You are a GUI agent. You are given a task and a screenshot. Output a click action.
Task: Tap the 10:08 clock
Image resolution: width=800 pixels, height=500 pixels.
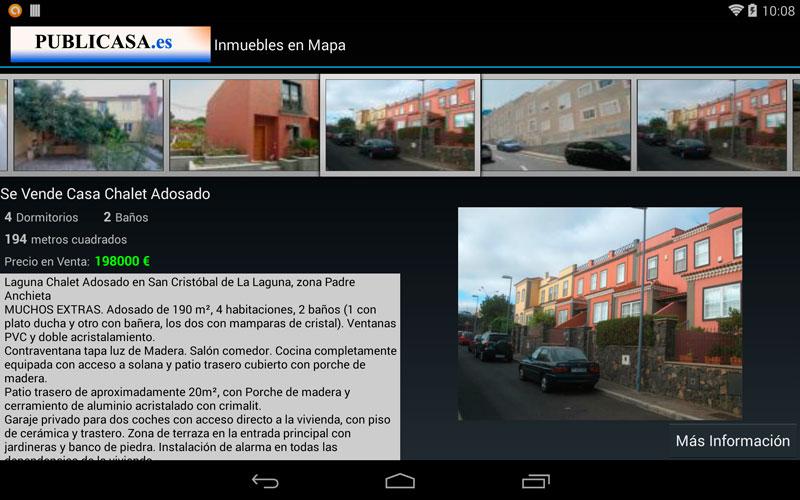click(779, 11)
